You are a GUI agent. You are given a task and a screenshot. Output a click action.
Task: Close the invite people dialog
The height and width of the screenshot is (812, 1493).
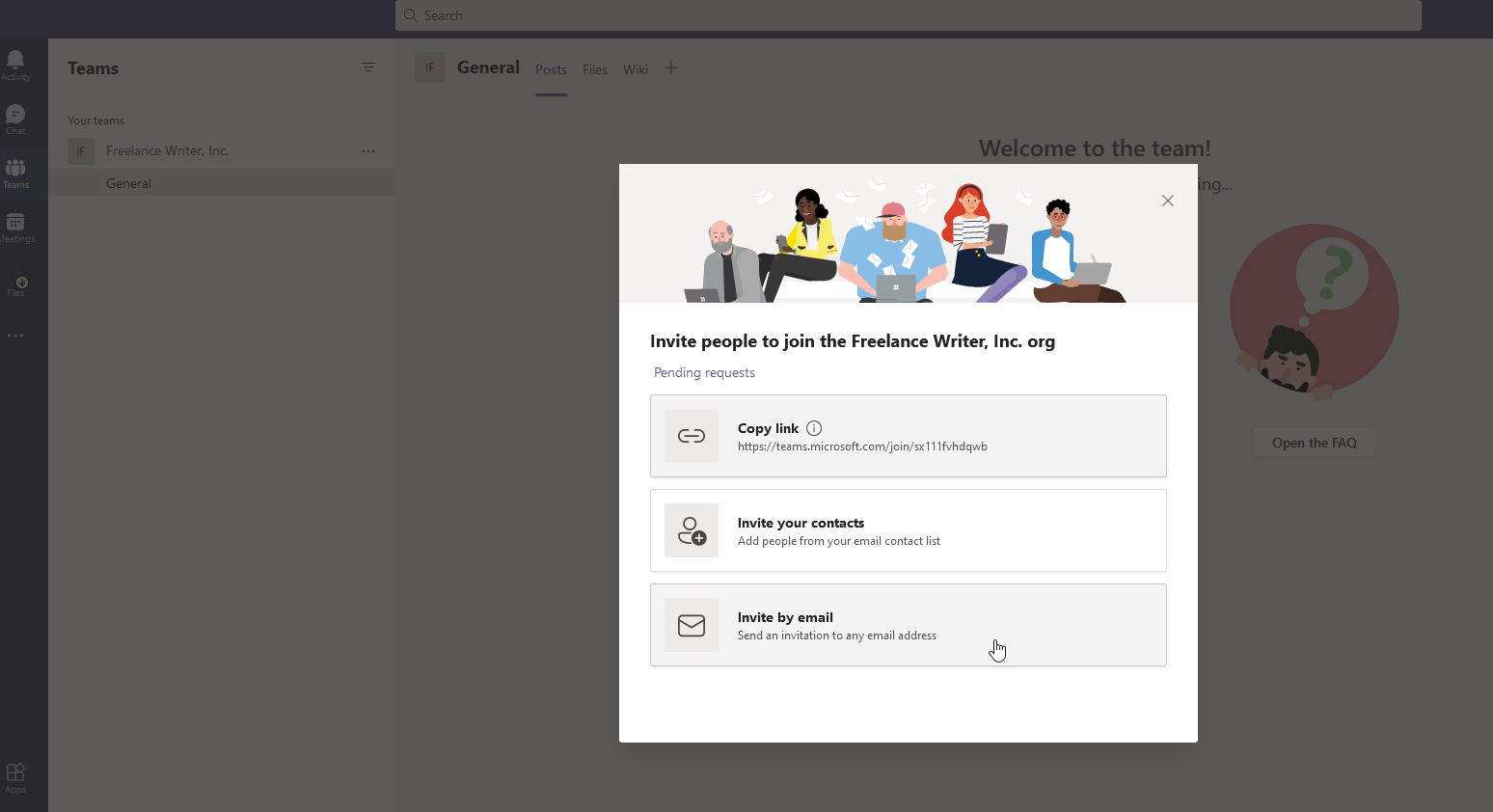point(1168,201)
